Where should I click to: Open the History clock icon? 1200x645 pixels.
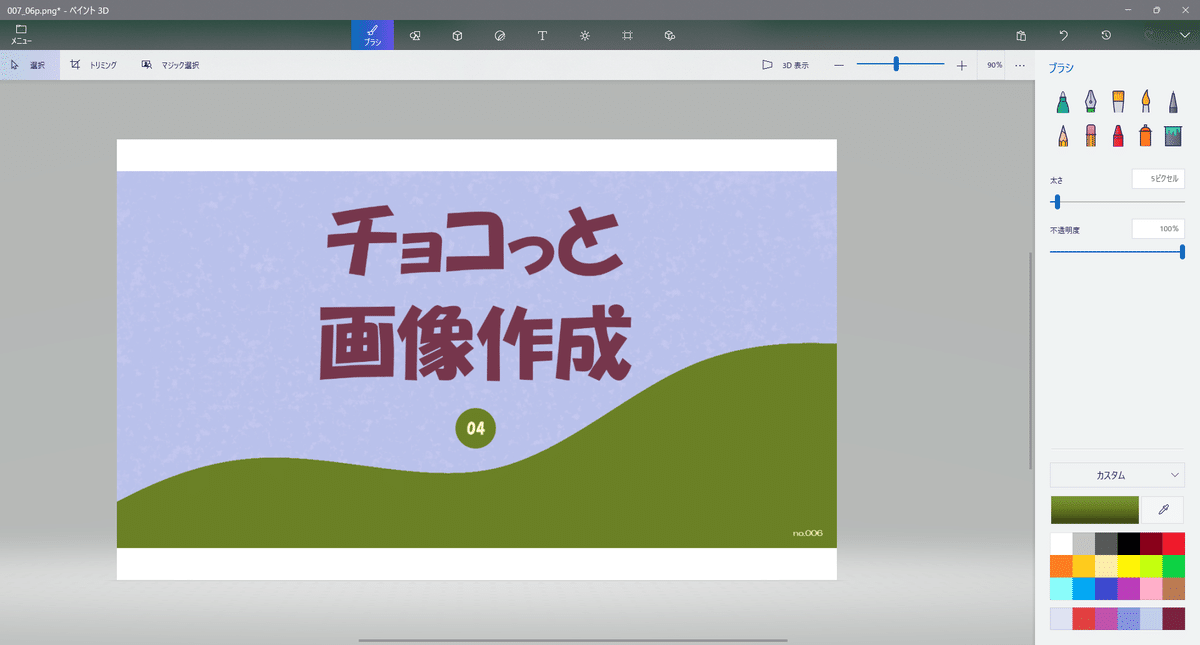pyautogui.click(x=1106, y=35)
